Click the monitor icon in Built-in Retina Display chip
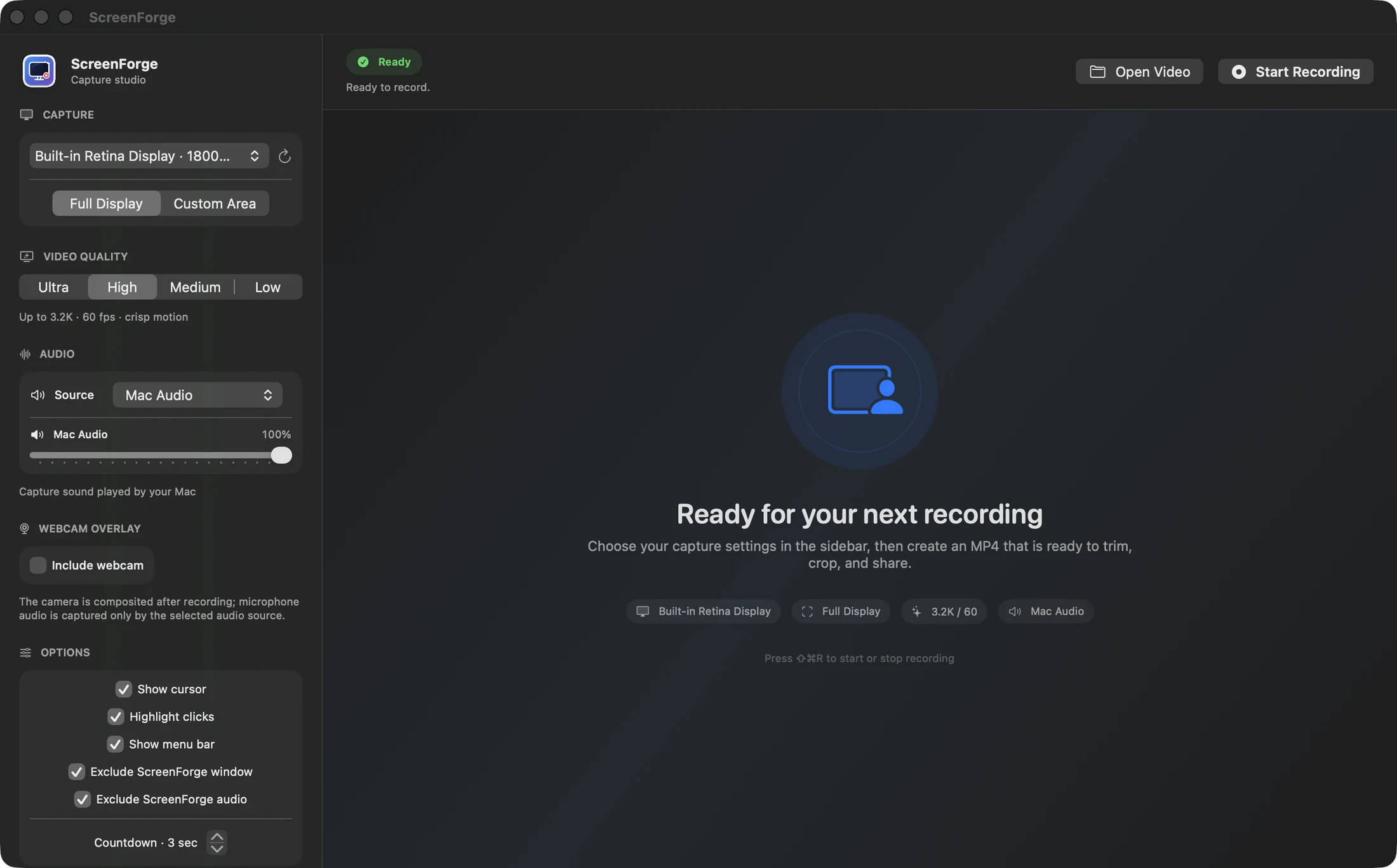 pyautogui.click(x=643, y=611)
